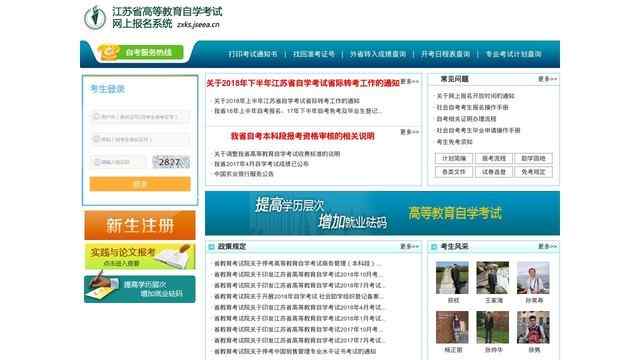Click the large blue 高等教育自学考试 banner
The image size is (640, 360).
(x=382, y=213)
